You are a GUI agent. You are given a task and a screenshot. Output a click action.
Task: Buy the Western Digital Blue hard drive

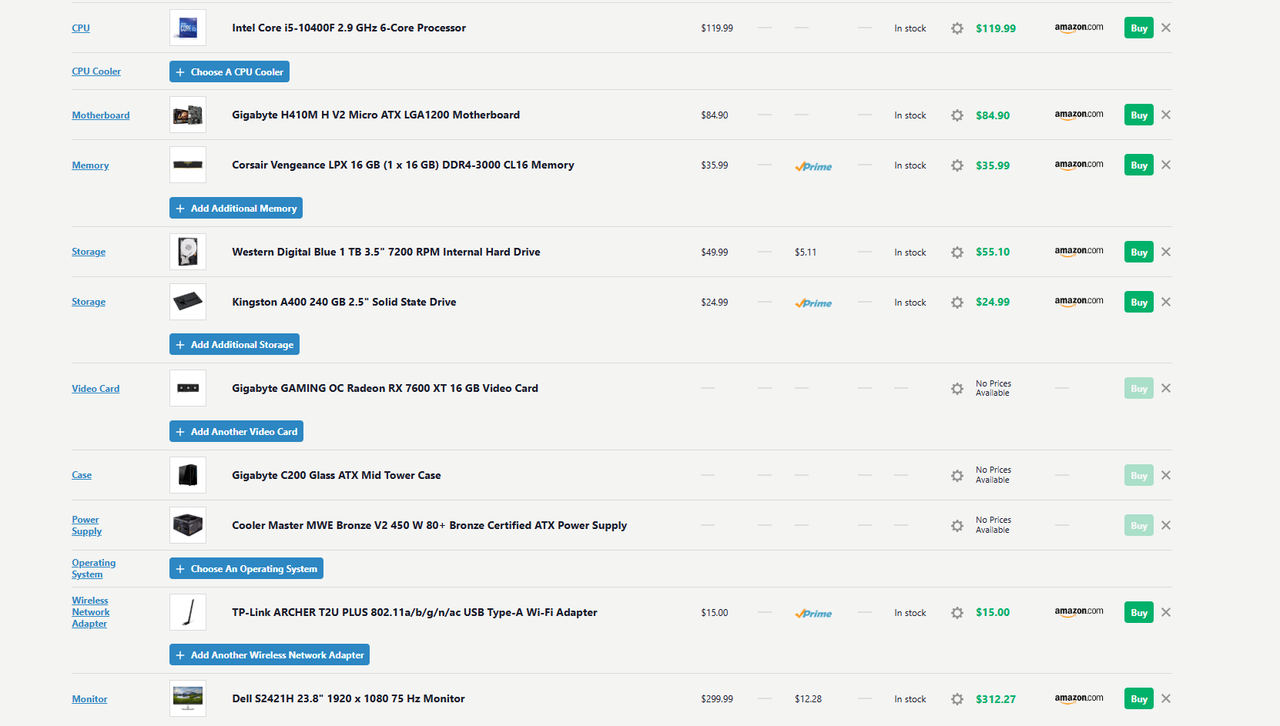(x=1139, y=252)
